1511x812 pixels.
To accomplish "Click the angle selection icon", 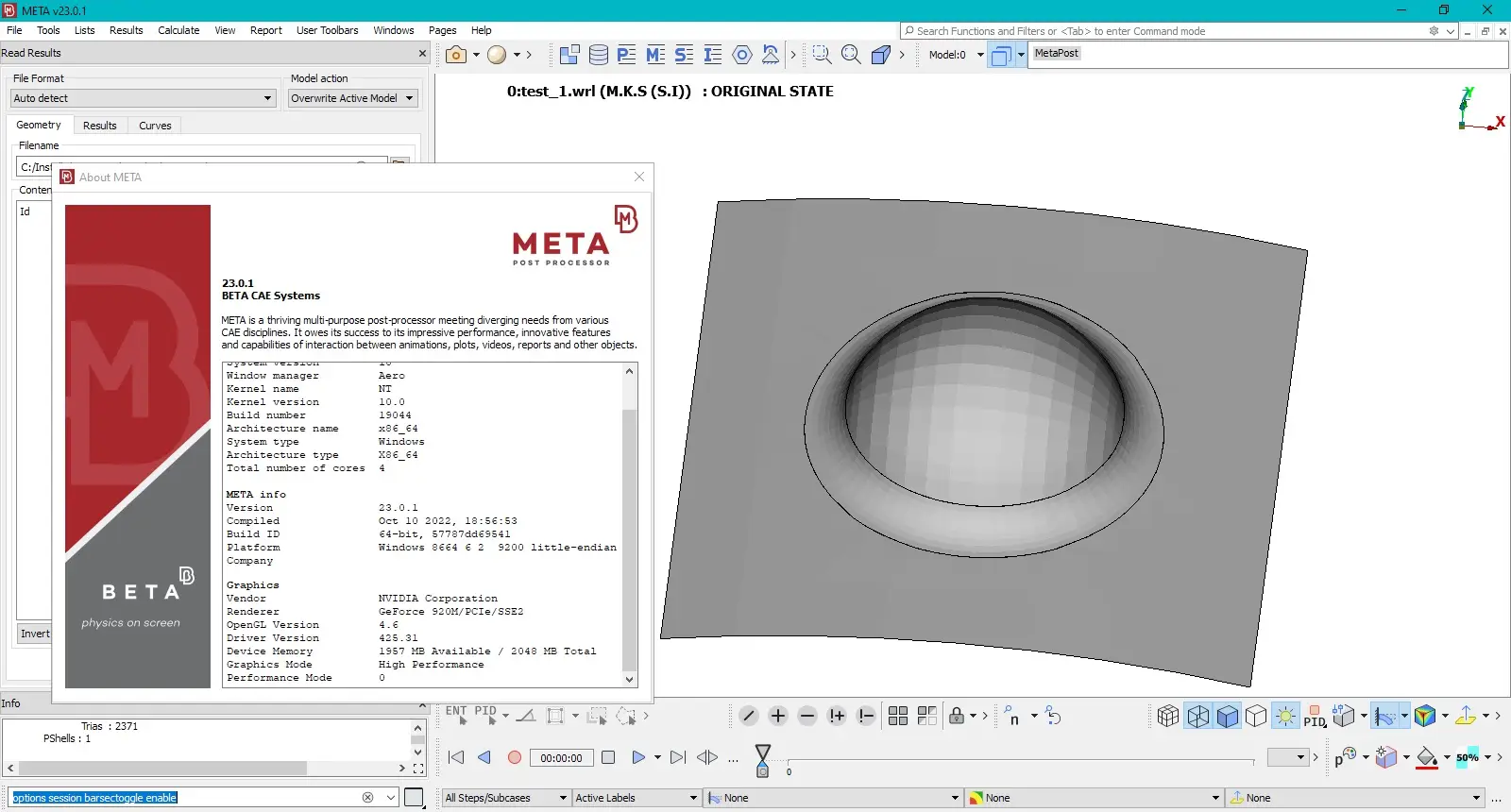I will pos(526,716).
